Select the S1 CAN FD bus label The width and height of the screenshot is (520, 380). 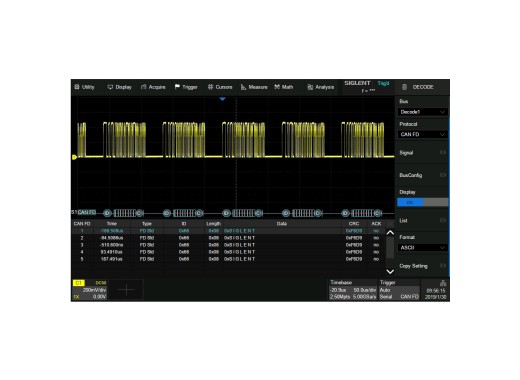pyautogui.click(x=84, y=212)
